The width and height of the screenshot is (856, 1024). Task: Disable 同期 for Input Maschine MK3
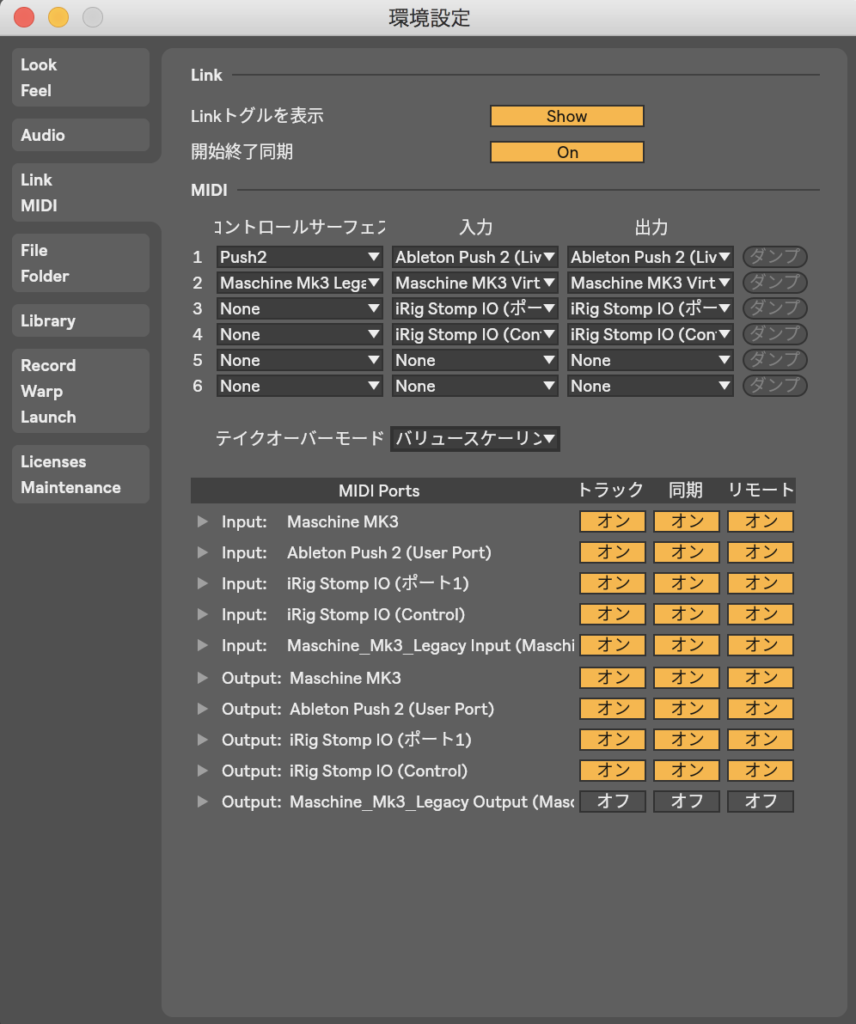pyautogui.click(x=687, y=521)
